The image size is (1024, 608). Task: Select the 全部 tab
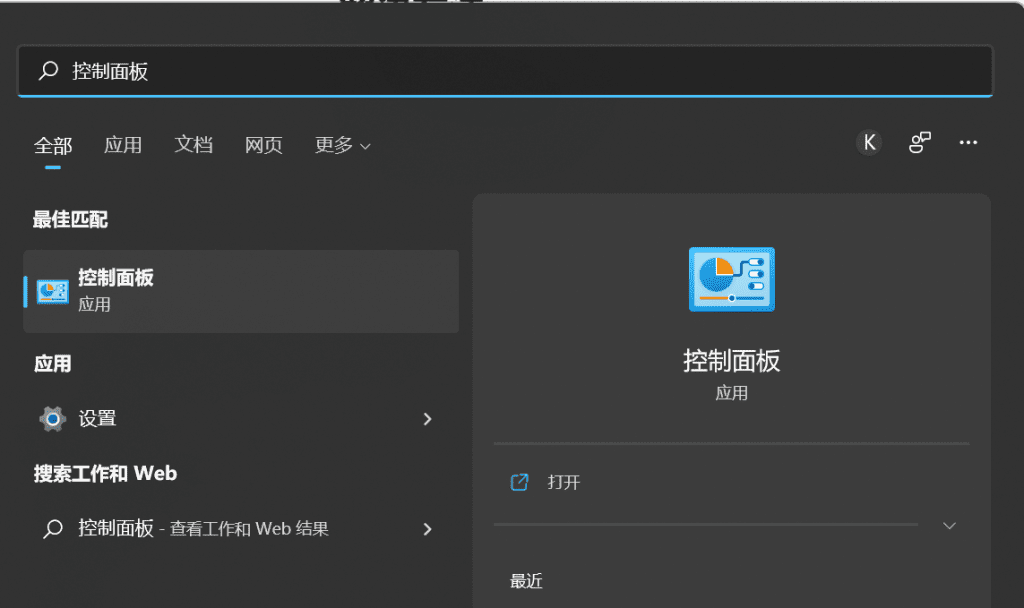53,146
